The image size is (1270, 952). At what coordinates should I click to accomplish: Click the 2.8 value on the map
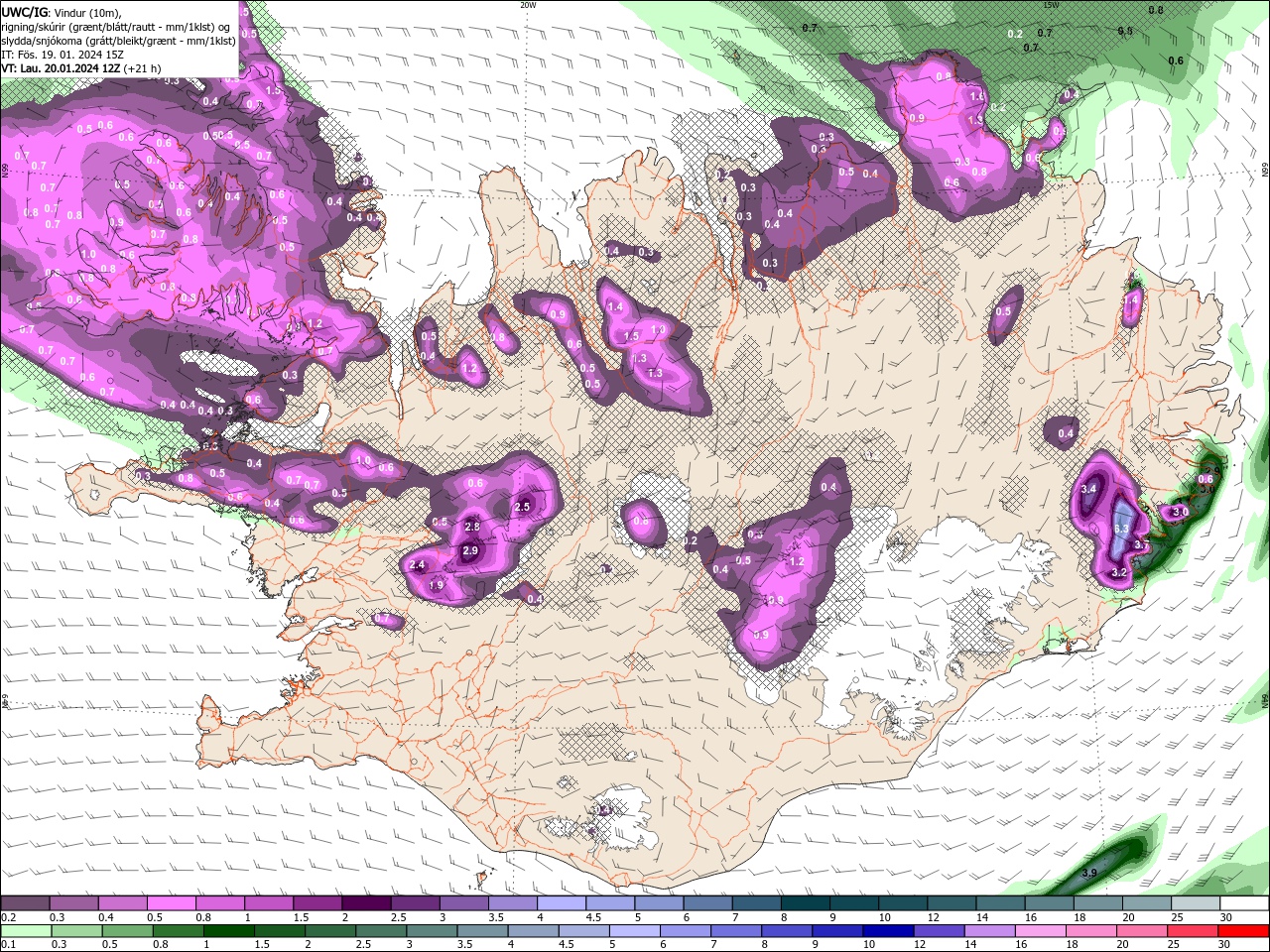(x=472, y=527)
